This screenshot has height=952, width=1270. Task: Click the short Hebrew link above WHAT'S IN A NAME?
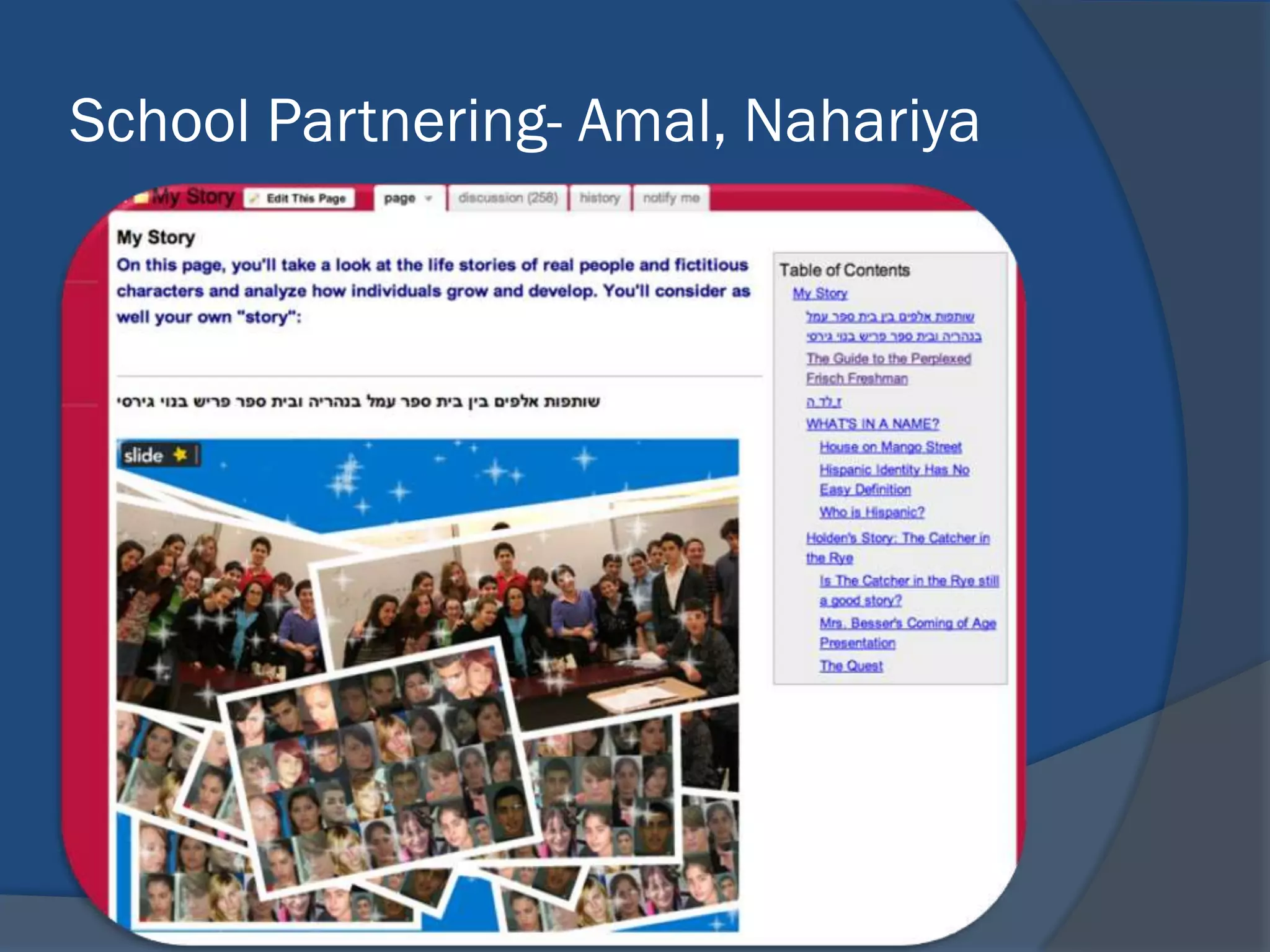824,402
